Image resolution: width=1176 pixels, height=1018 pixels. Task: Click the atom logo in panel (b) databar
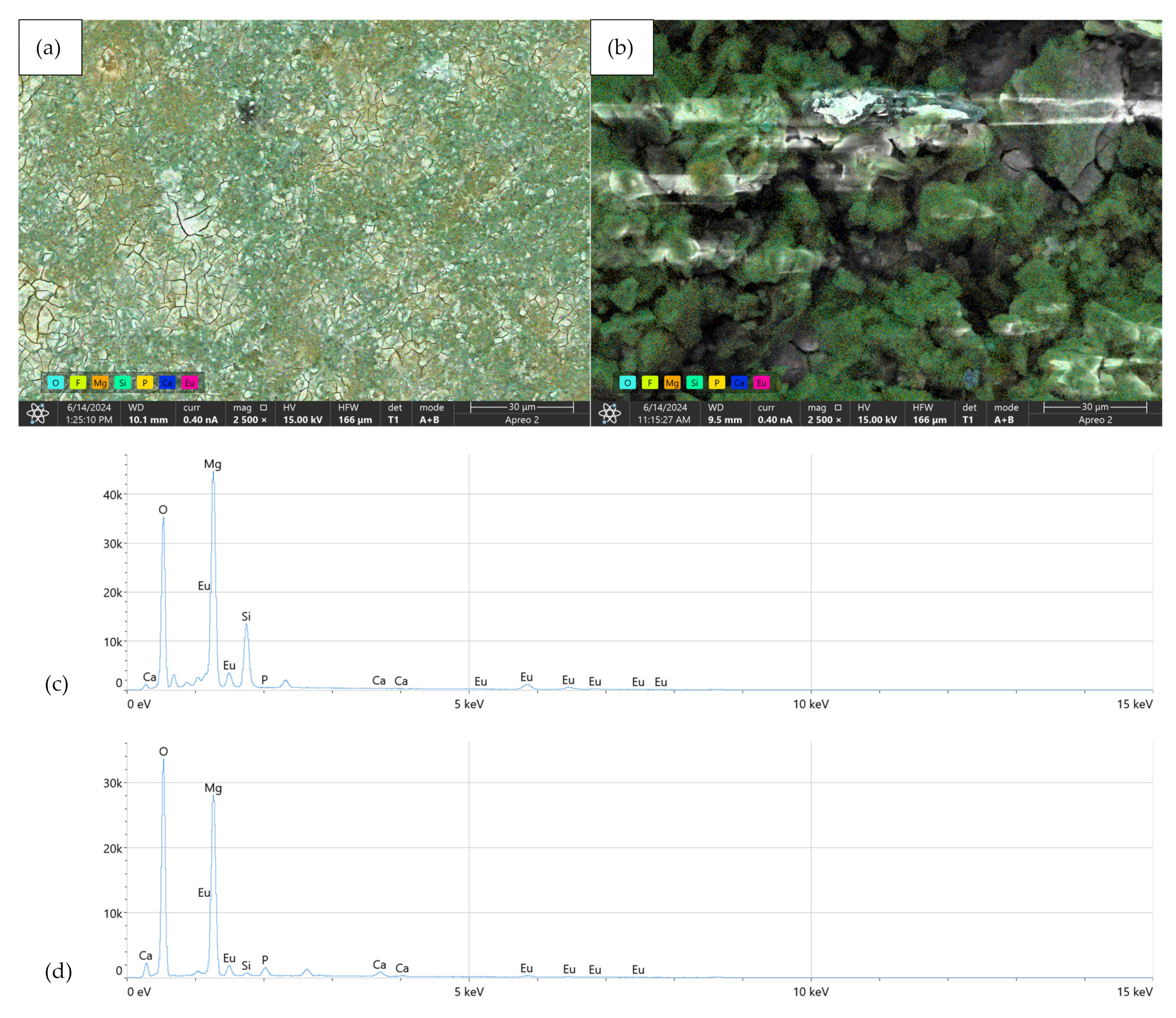click(609, 413)
